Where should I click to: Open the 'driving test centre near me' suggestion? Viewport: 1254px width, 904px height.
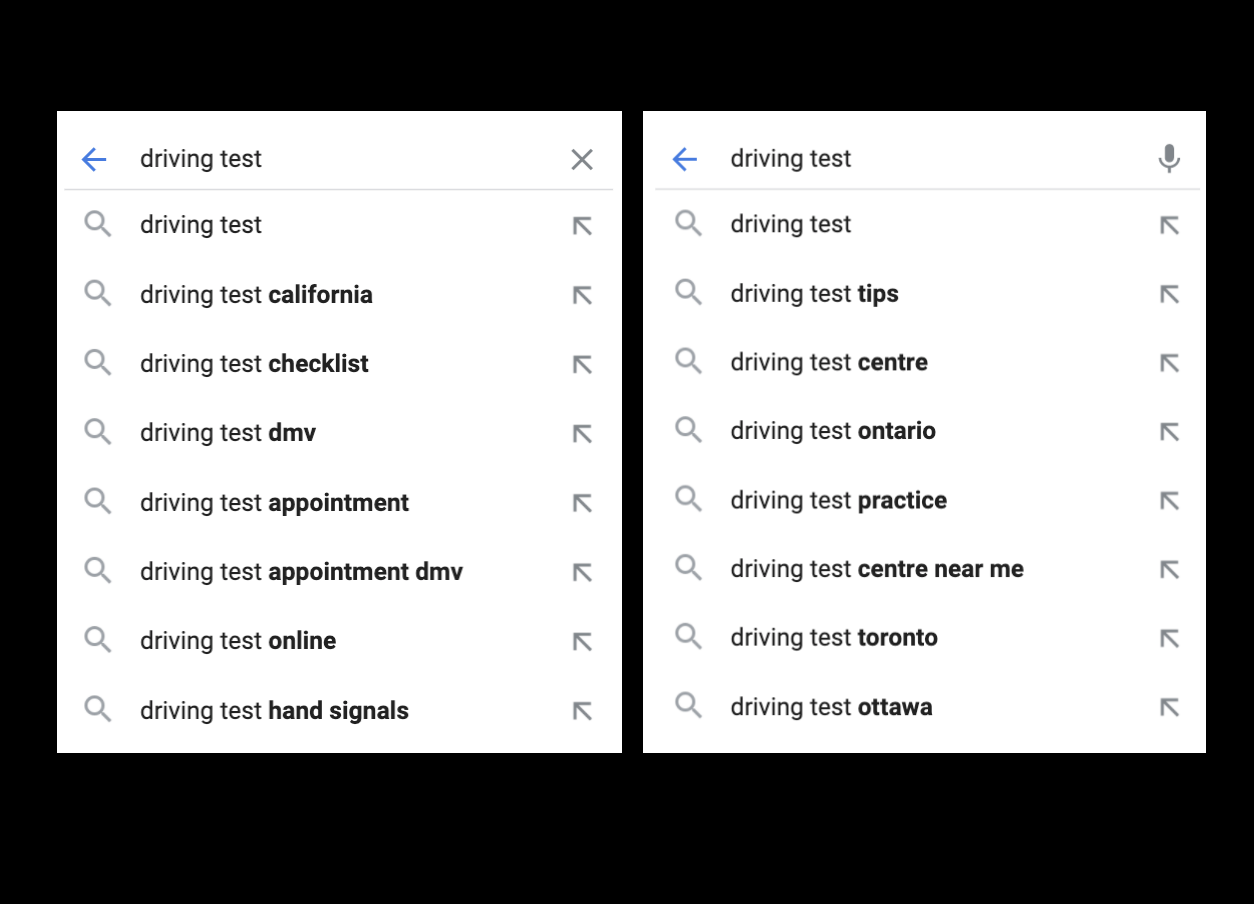pyautogui.click(x=875, y=568)
